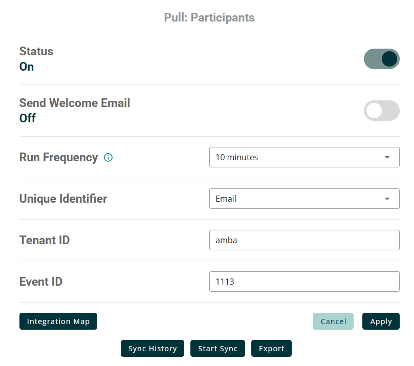Click the Send Welcome Email label
The width and height of the screenshot is (414, 366).
(x=75, y=103)
